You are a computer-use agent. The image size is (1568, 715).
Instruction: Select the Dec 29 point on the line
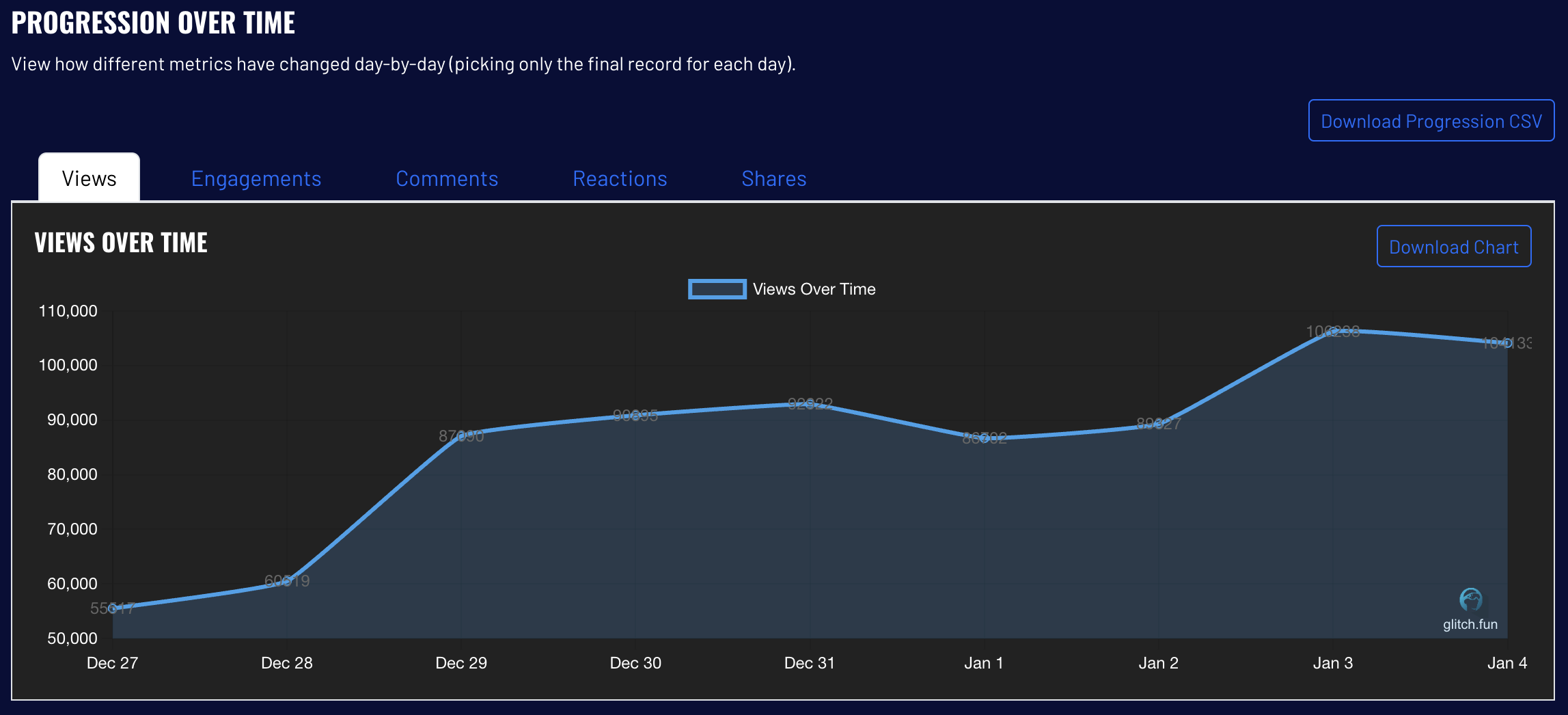(x=462, y=436)
